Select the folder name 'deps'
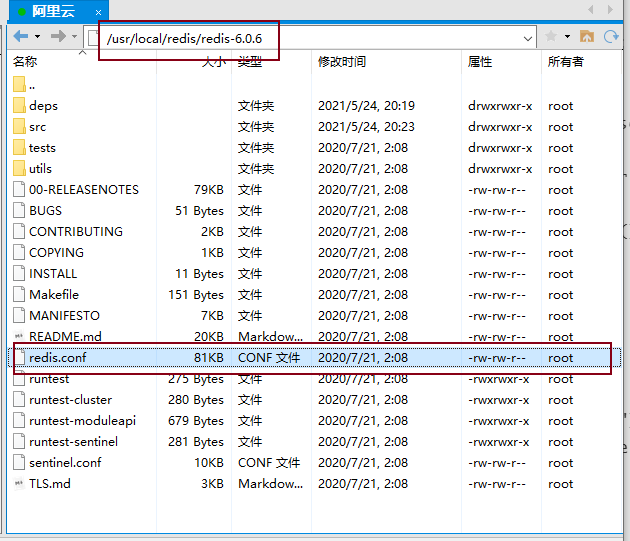 pos(43,106)
